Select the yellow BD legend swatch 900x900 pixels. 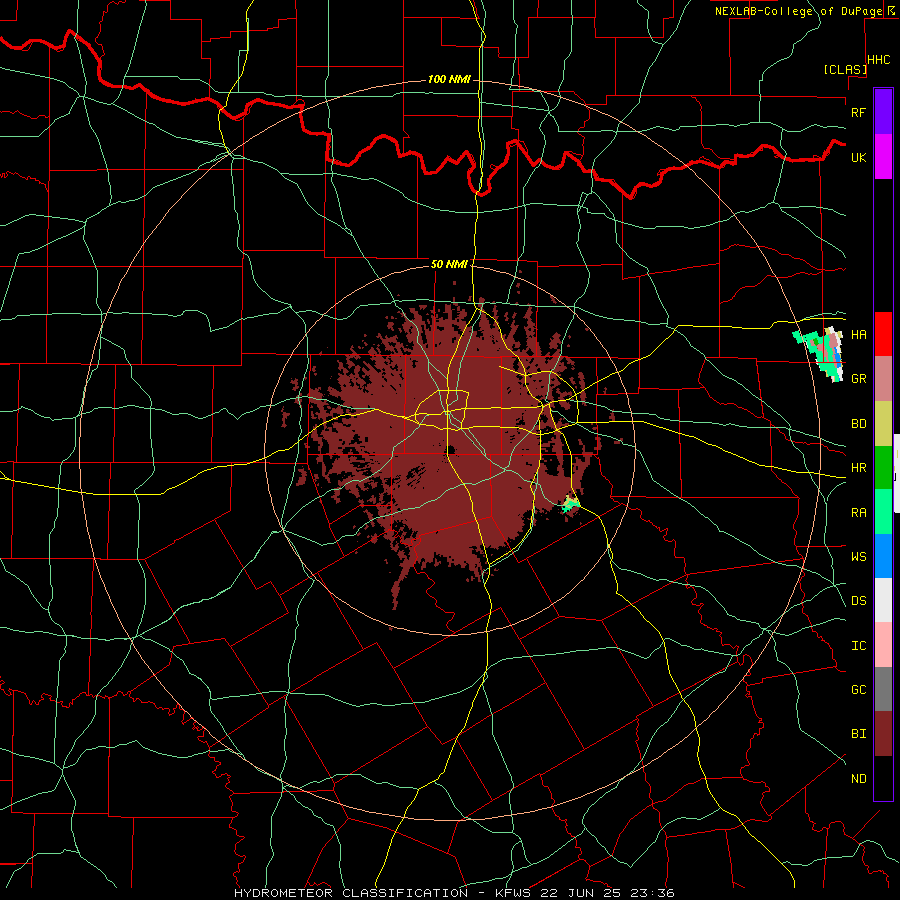(883, 423)
